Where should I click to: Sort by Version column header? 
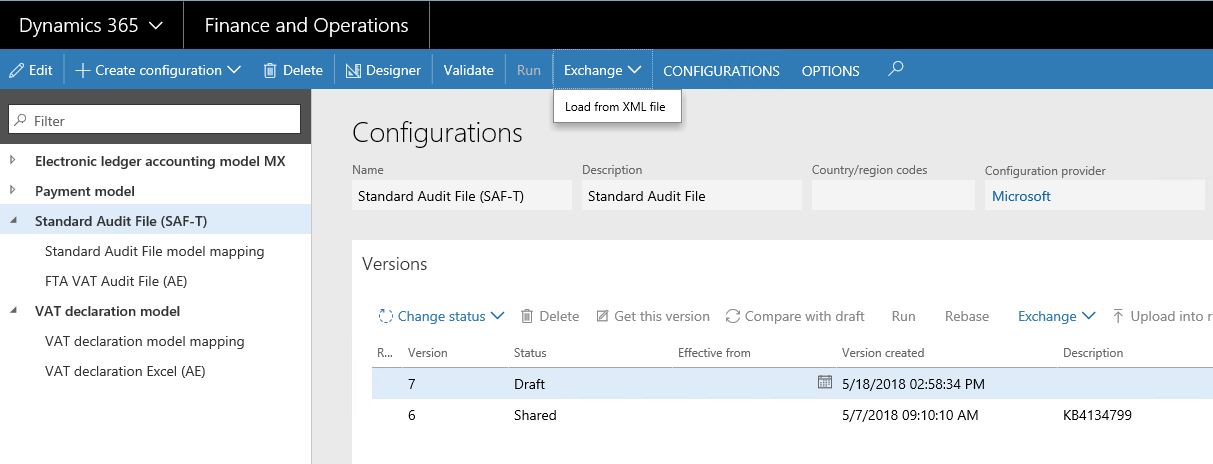tap(428, 353)
